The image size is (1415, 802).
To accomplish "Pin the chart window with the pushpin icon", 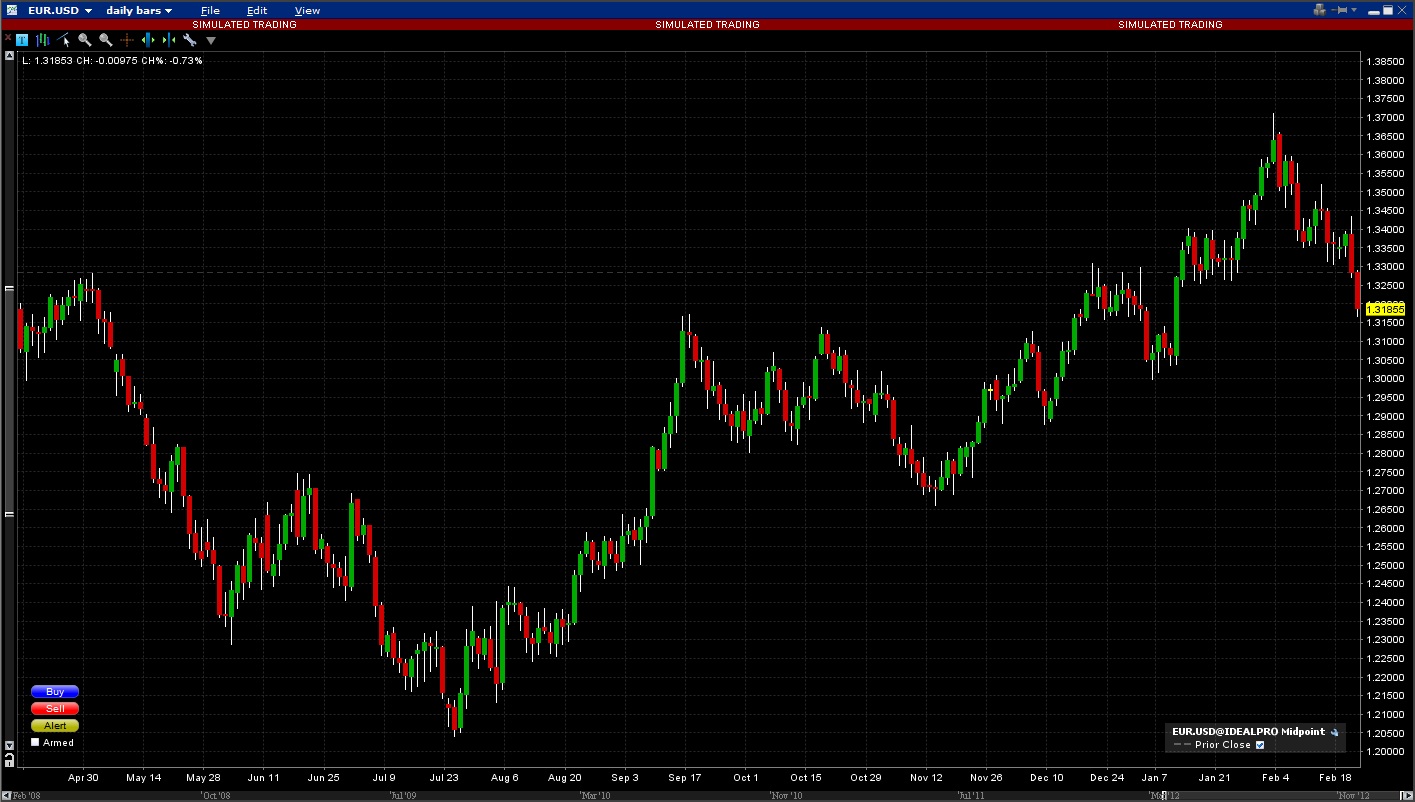I will coord(1339,10).
